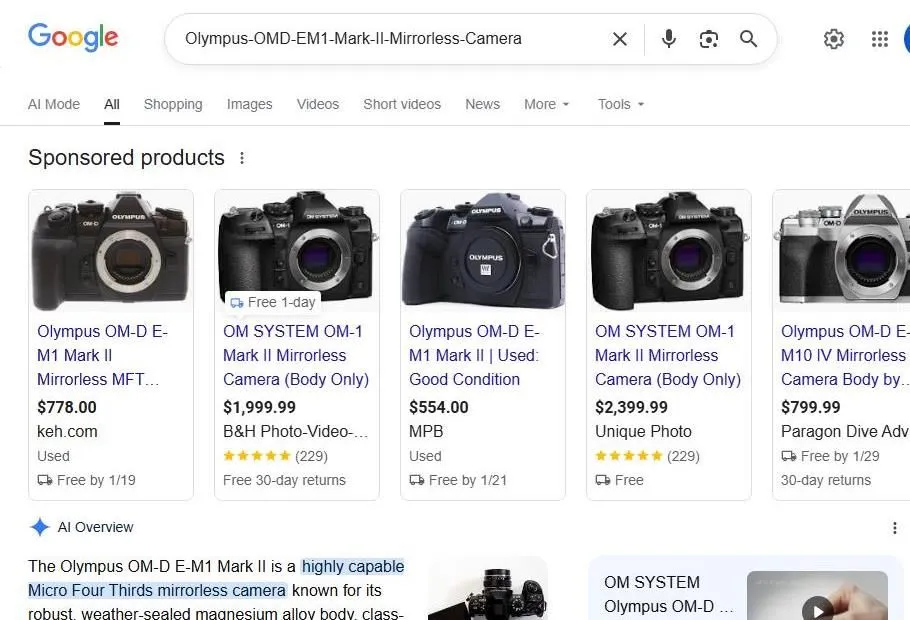Viewport: 910px width, 620px height.
Task: Click the AI Overview heading
Action: pyautogui.click(x=95, y=527)
